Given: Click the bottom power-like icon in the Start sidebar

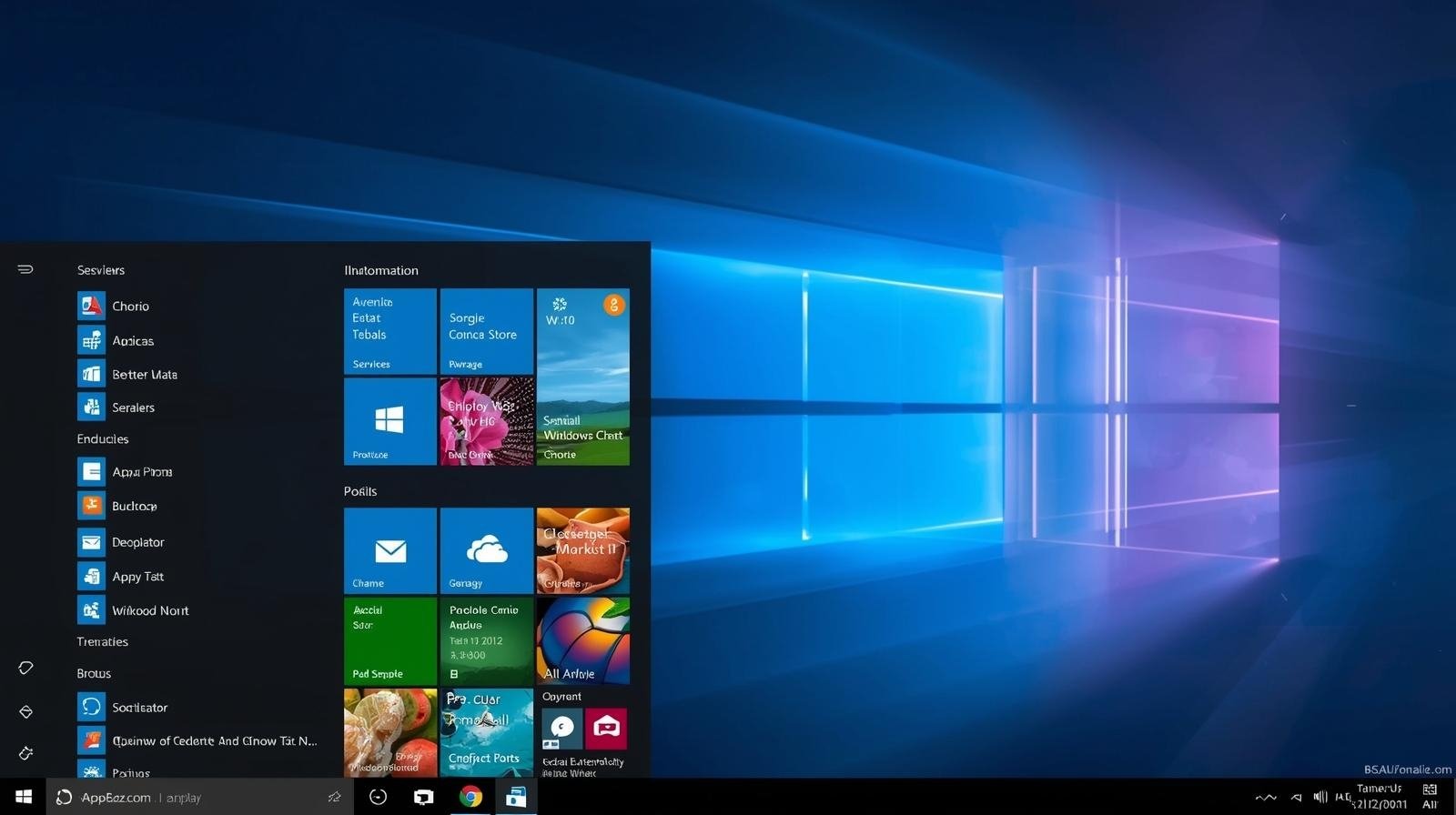Looking at the screenshot, I should tap(25, 753).
